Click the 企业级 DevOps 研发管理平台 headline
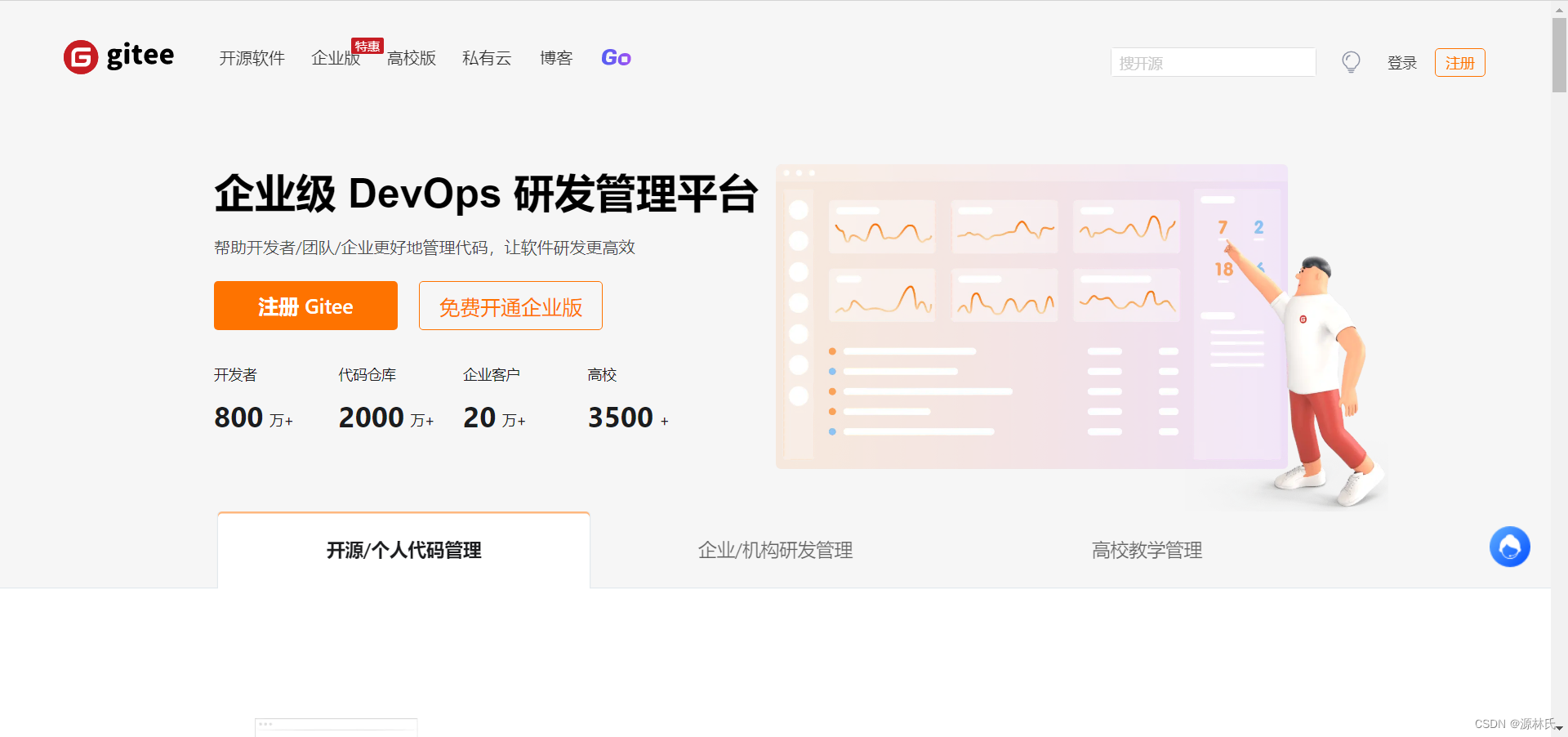 click(x=486, y=194)
